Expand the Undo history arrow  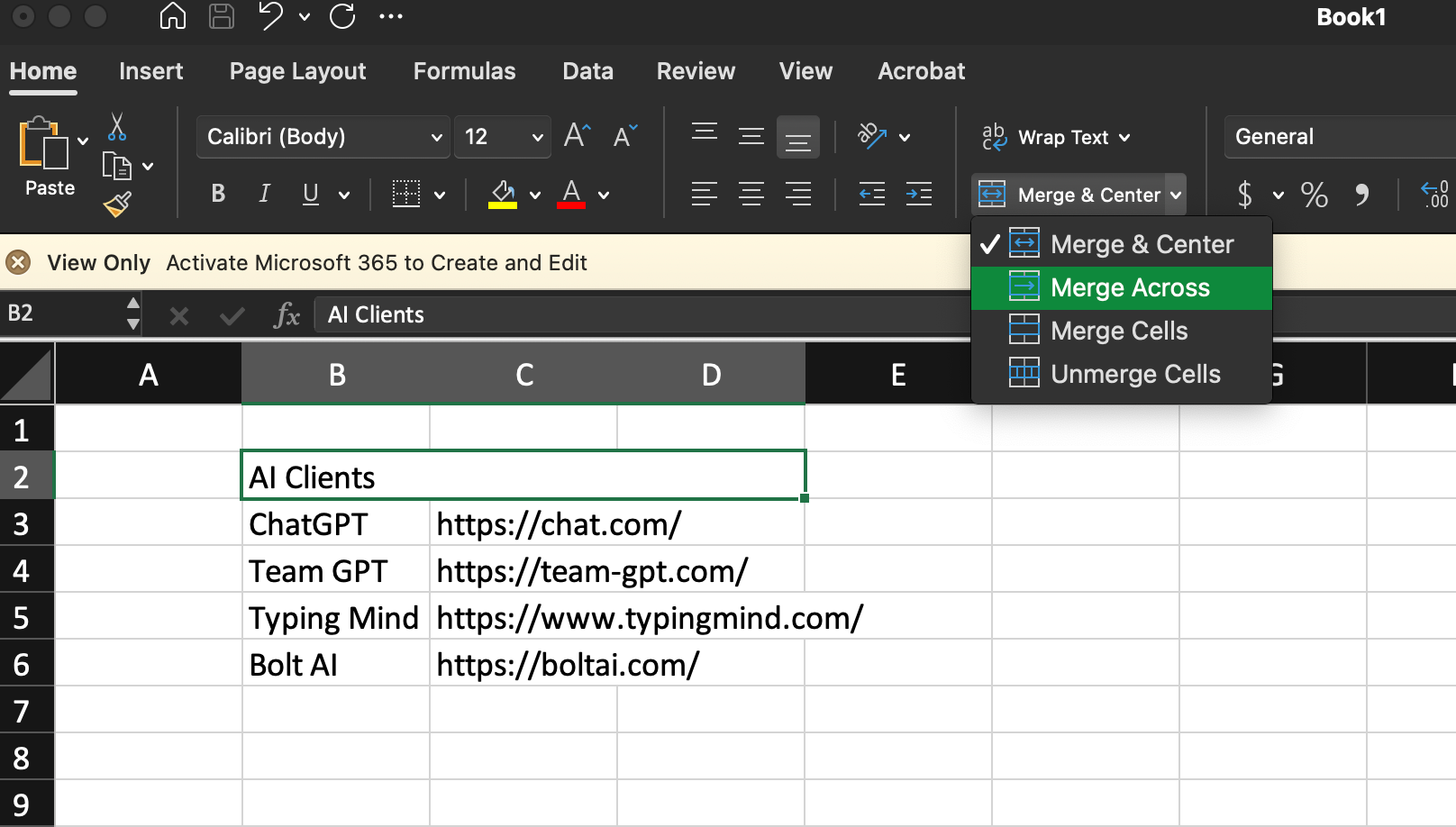305,16
